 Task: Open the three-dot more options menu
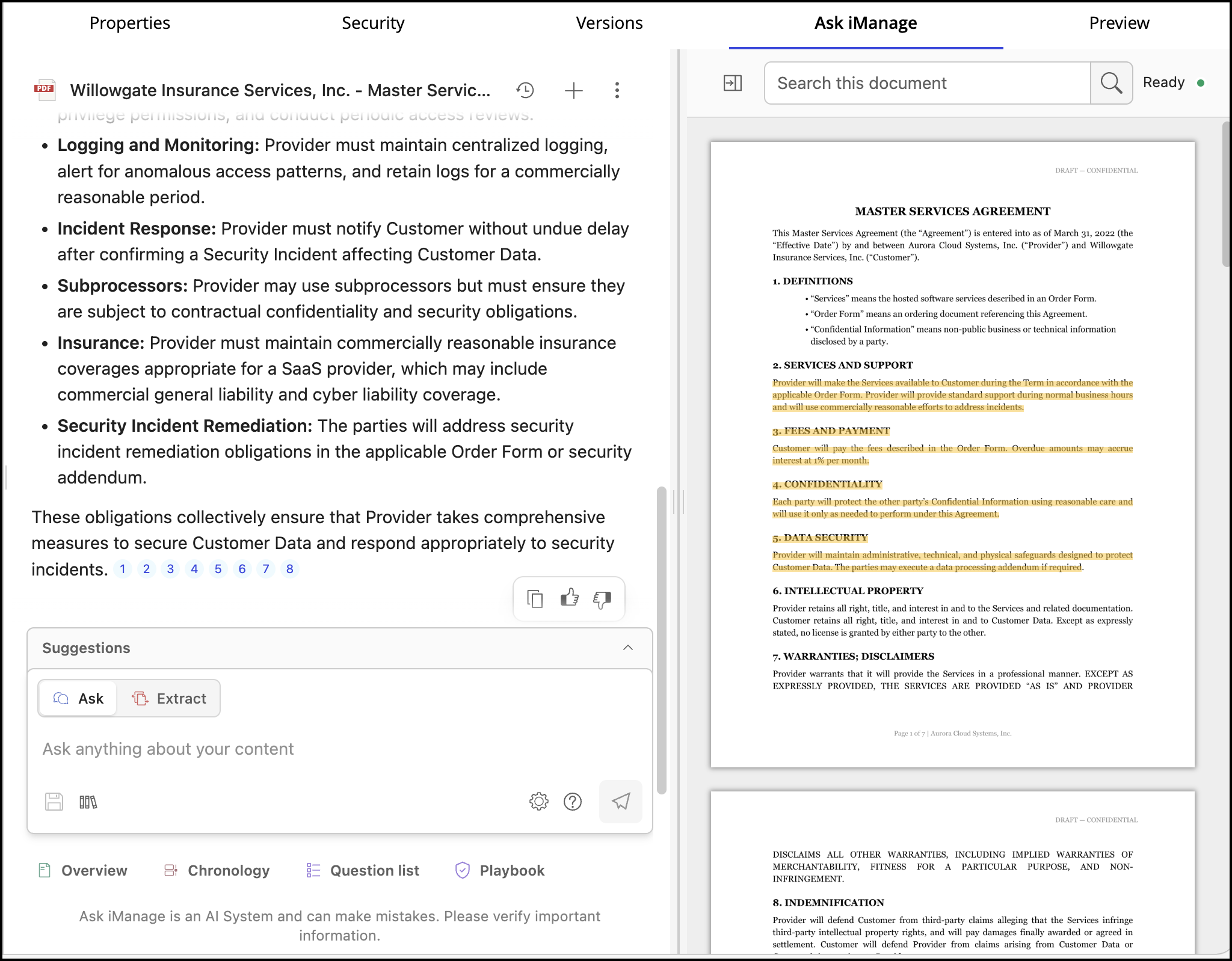[617, 90]
